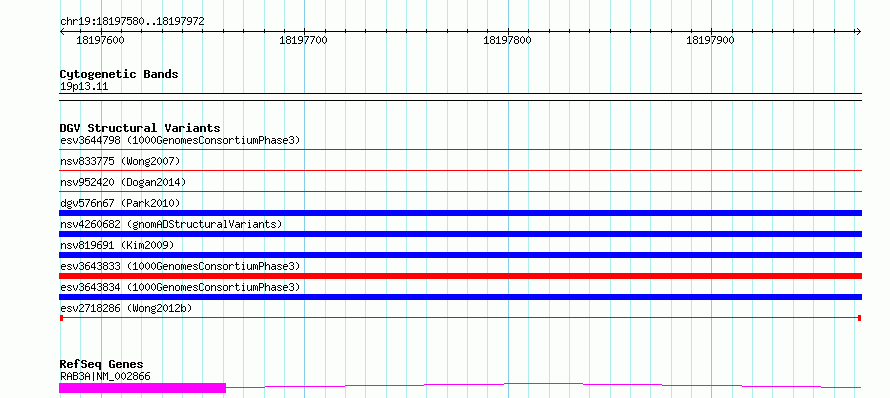Open variant dgv576n67 (Park2010) label
This screenshot has width=890, height=398.
(120, 203)
